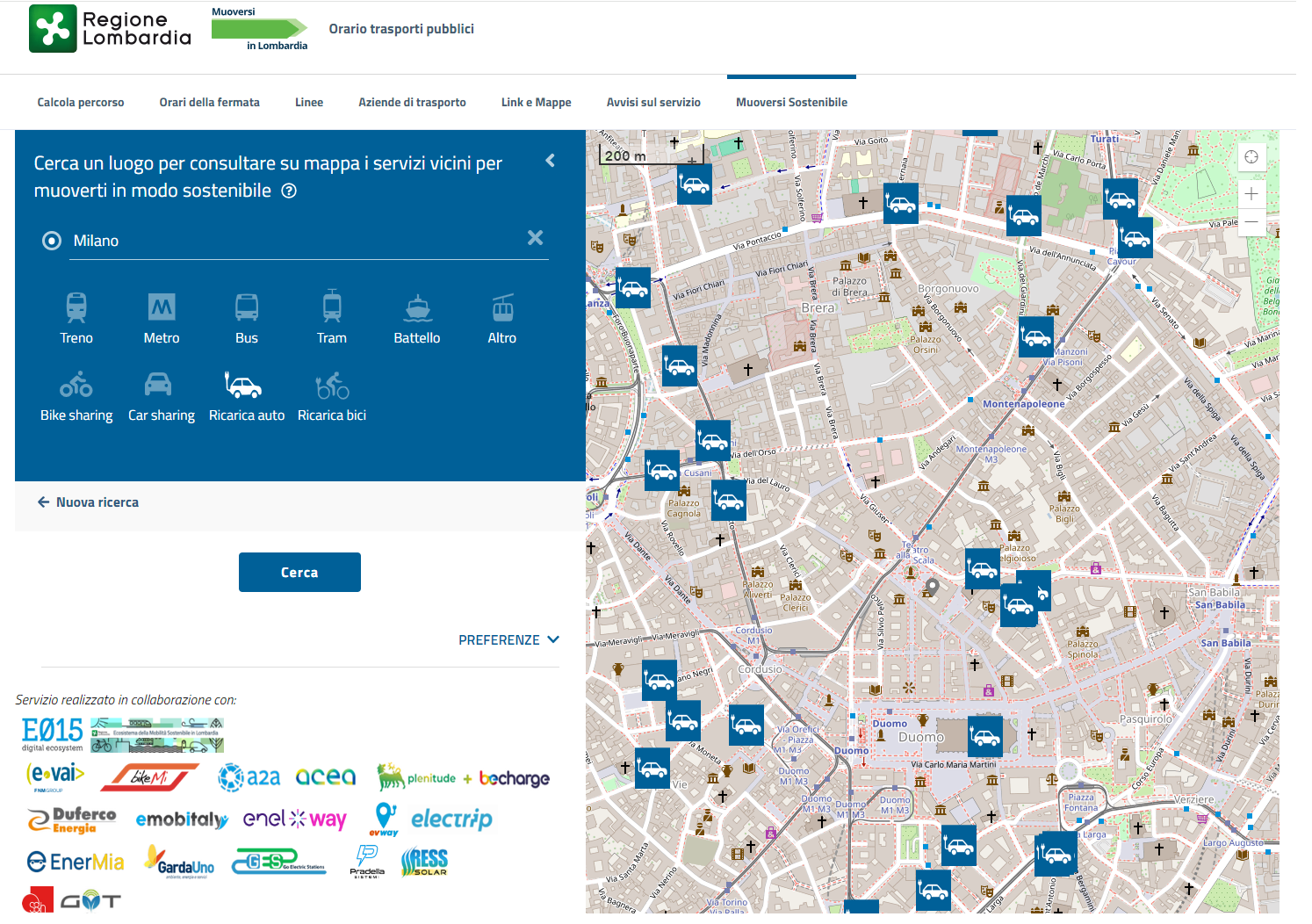Select the Altro cable car icon
This screenshot has height=924, width=1312.
(x=502, y=308)
